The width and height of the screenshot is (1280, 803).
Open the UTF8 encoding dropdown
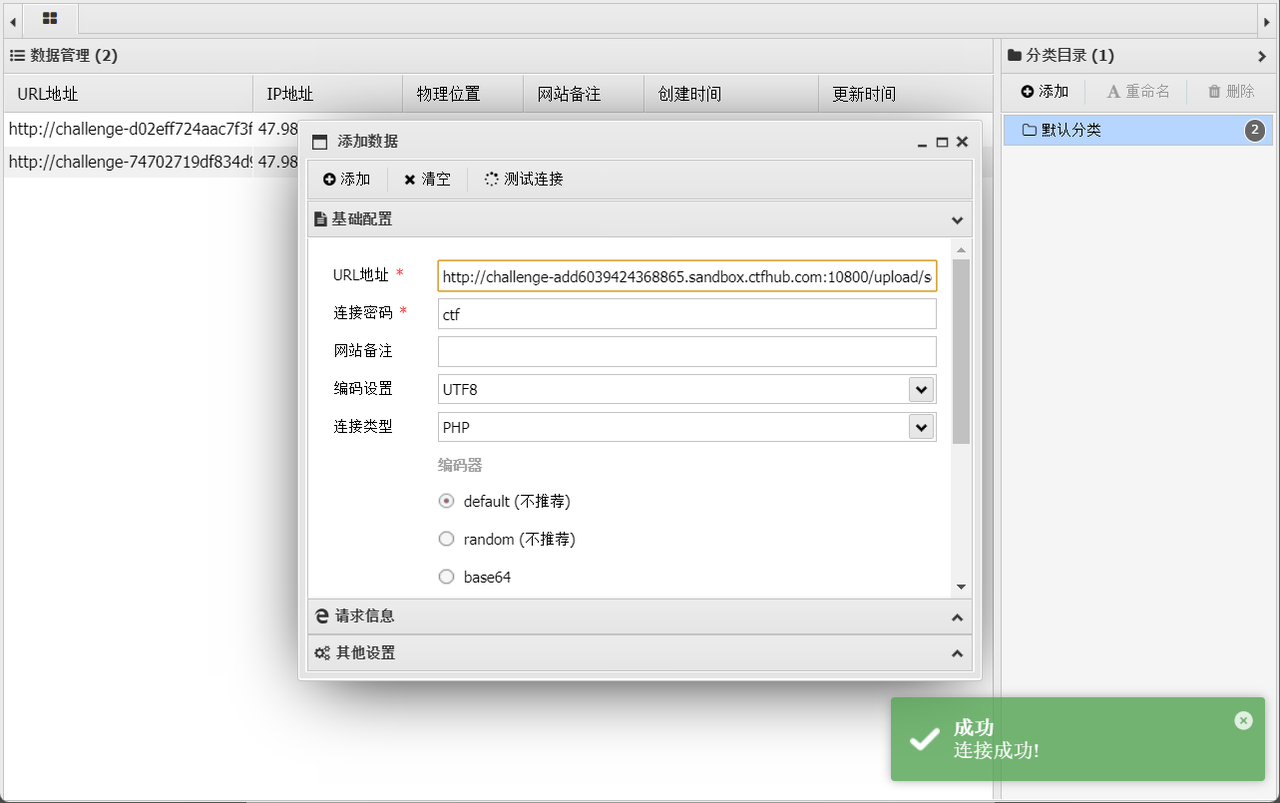pyautogui.click(x=921, y=389)
